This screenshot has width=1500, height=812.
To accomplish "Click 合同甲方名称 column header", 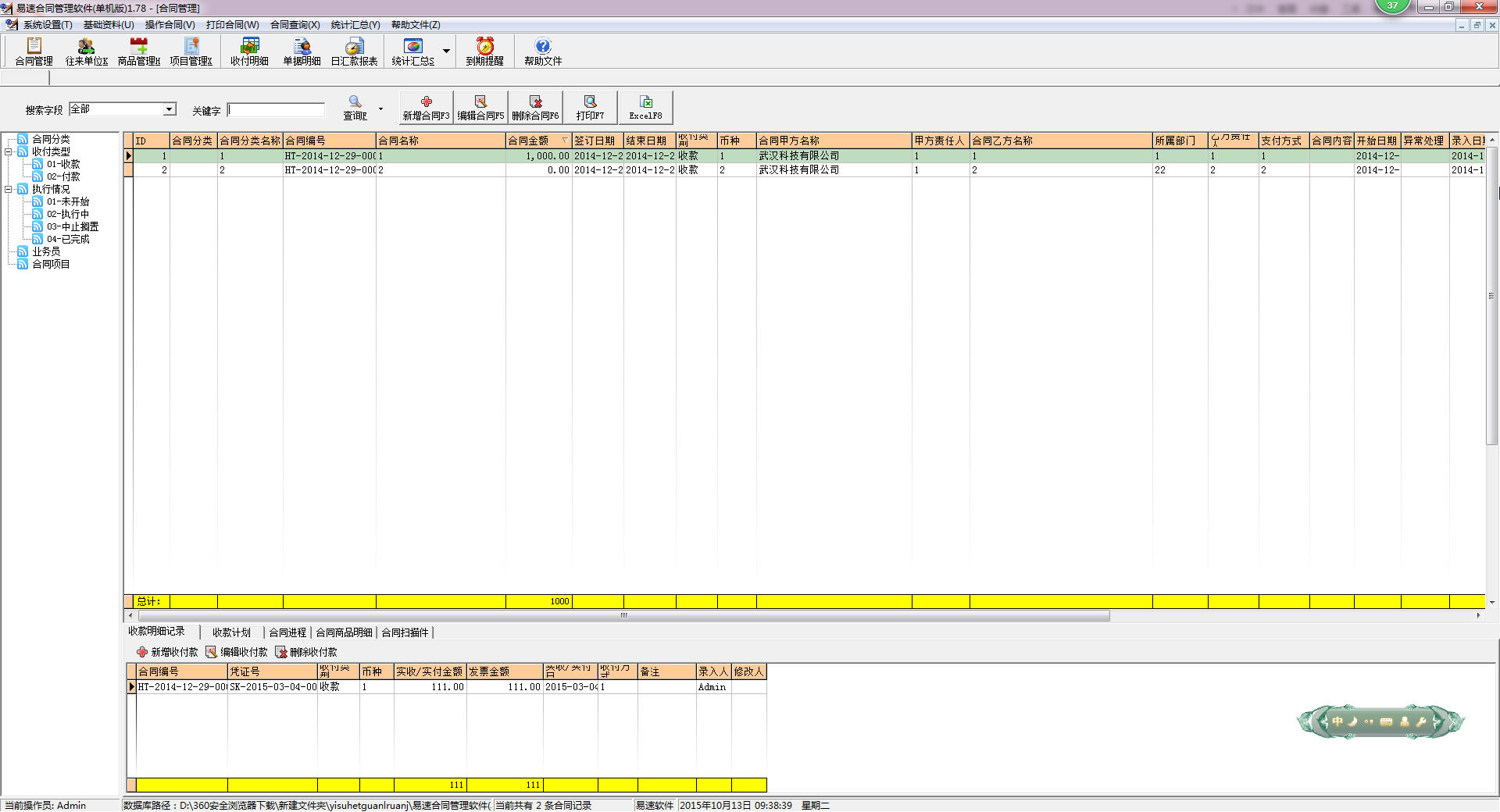I will (x=834, y=141).
